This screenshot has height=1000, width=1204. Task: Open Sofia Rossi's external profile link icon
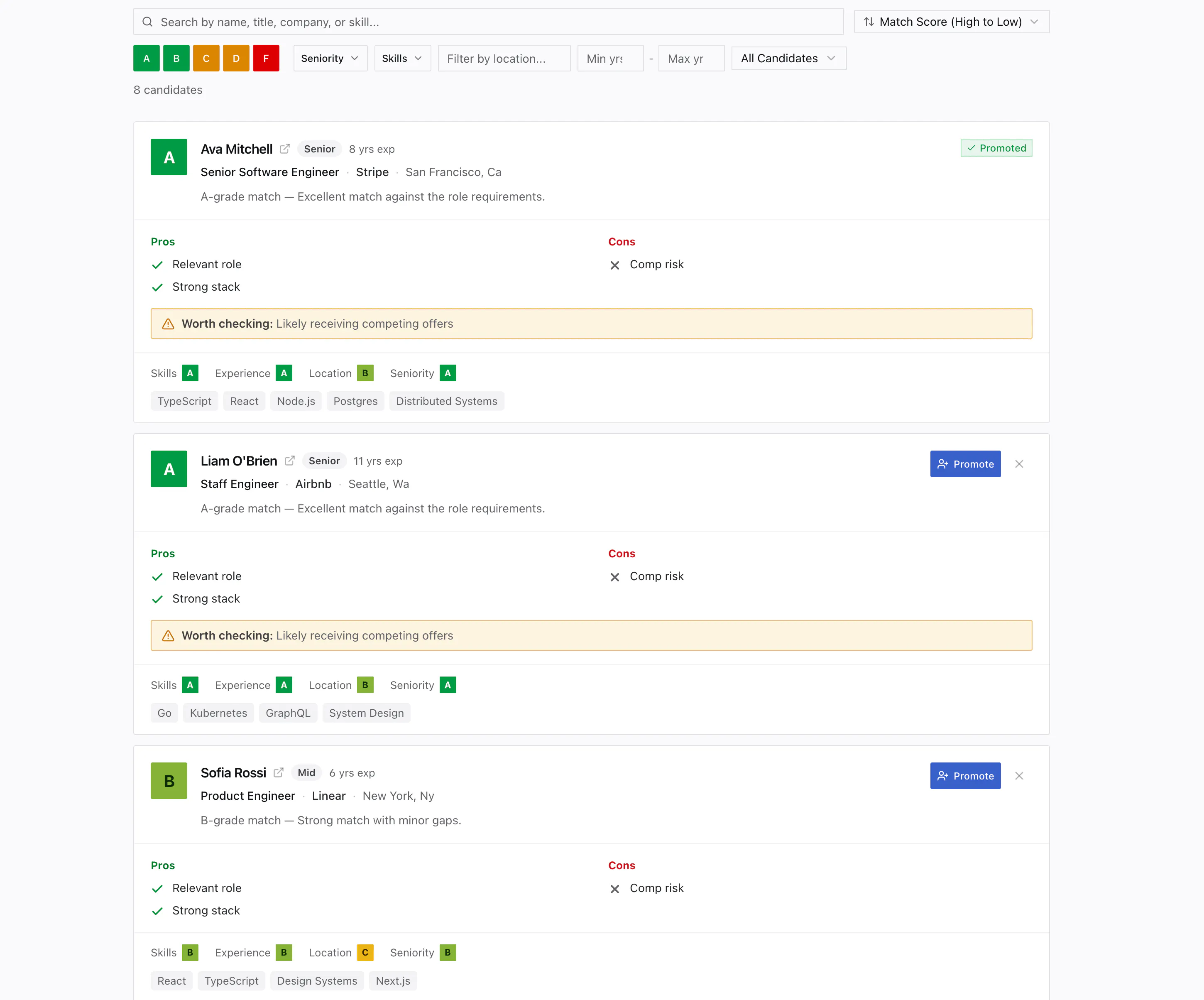point(279,773)
